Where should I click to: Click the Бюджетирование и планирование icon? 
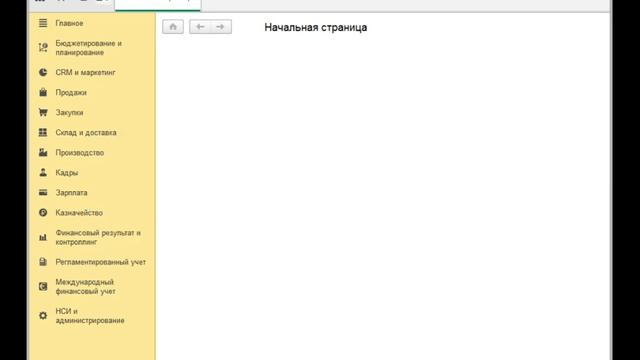(x=43, y=48)
